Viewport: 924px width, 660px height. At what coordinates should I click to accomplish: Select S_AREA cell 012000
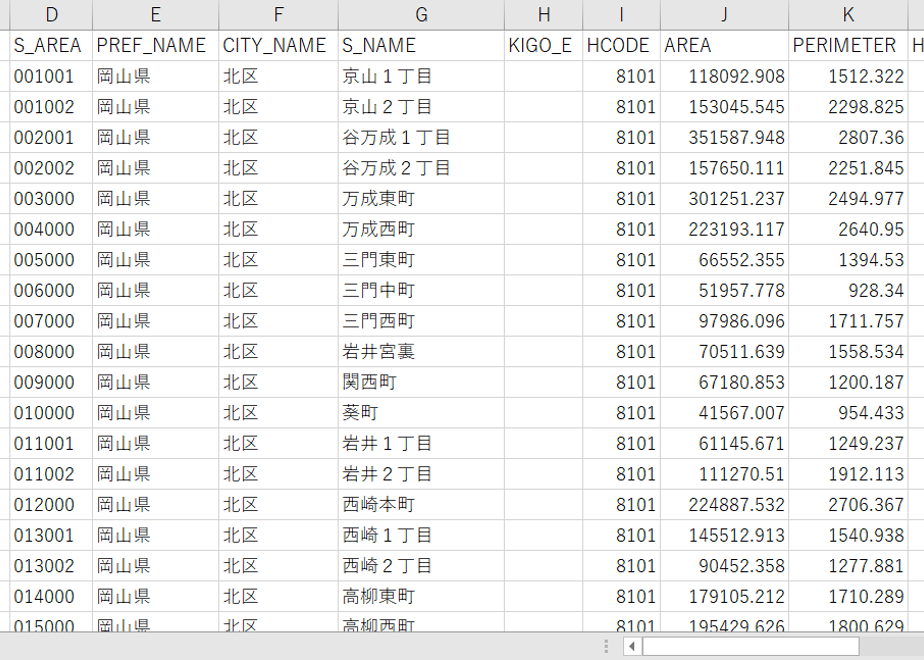(51, 505)
